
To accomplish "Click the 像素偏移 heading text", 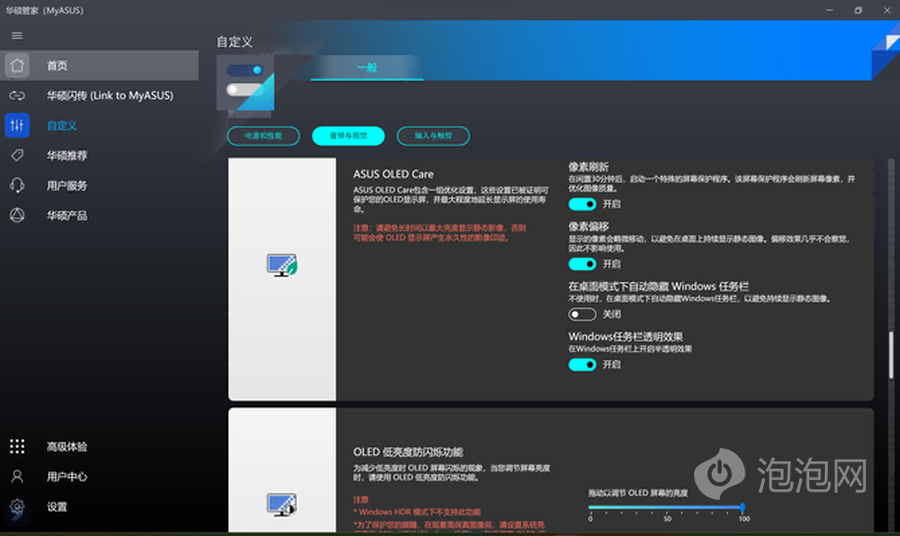I will tap(588, 226).
